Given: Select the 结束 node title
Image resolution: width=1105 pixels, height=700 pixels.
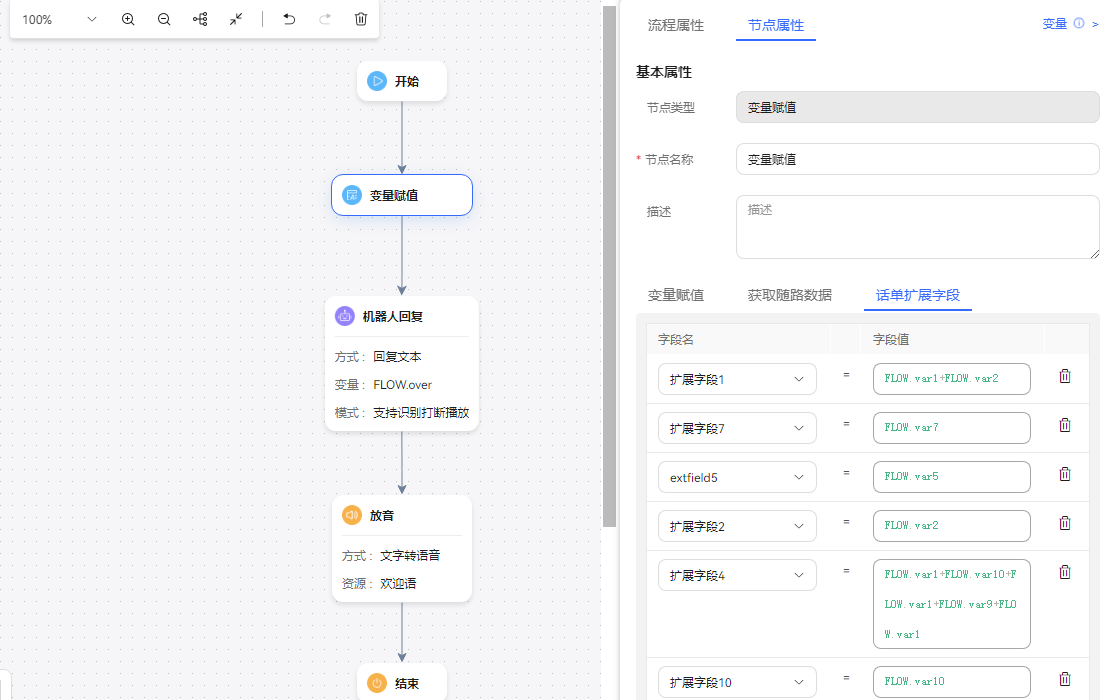Looking at the screenshot, I should [407, 683].
